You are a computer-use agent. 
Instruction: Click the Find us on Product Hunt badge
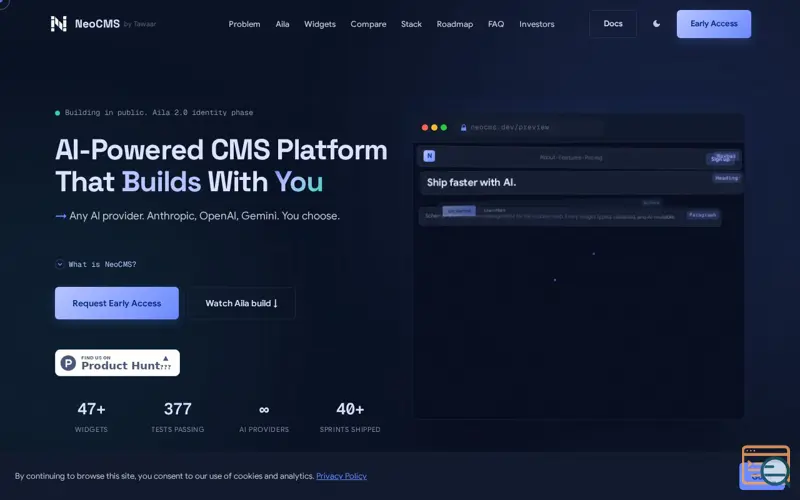click(x=117, y=363)
